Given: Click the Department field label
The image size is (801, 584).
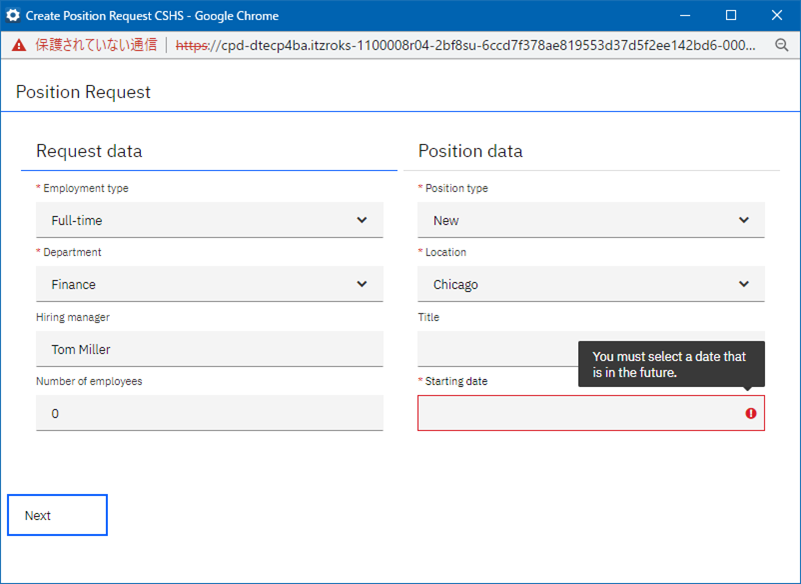Looking at the screenshot, I should click(72, 252).
